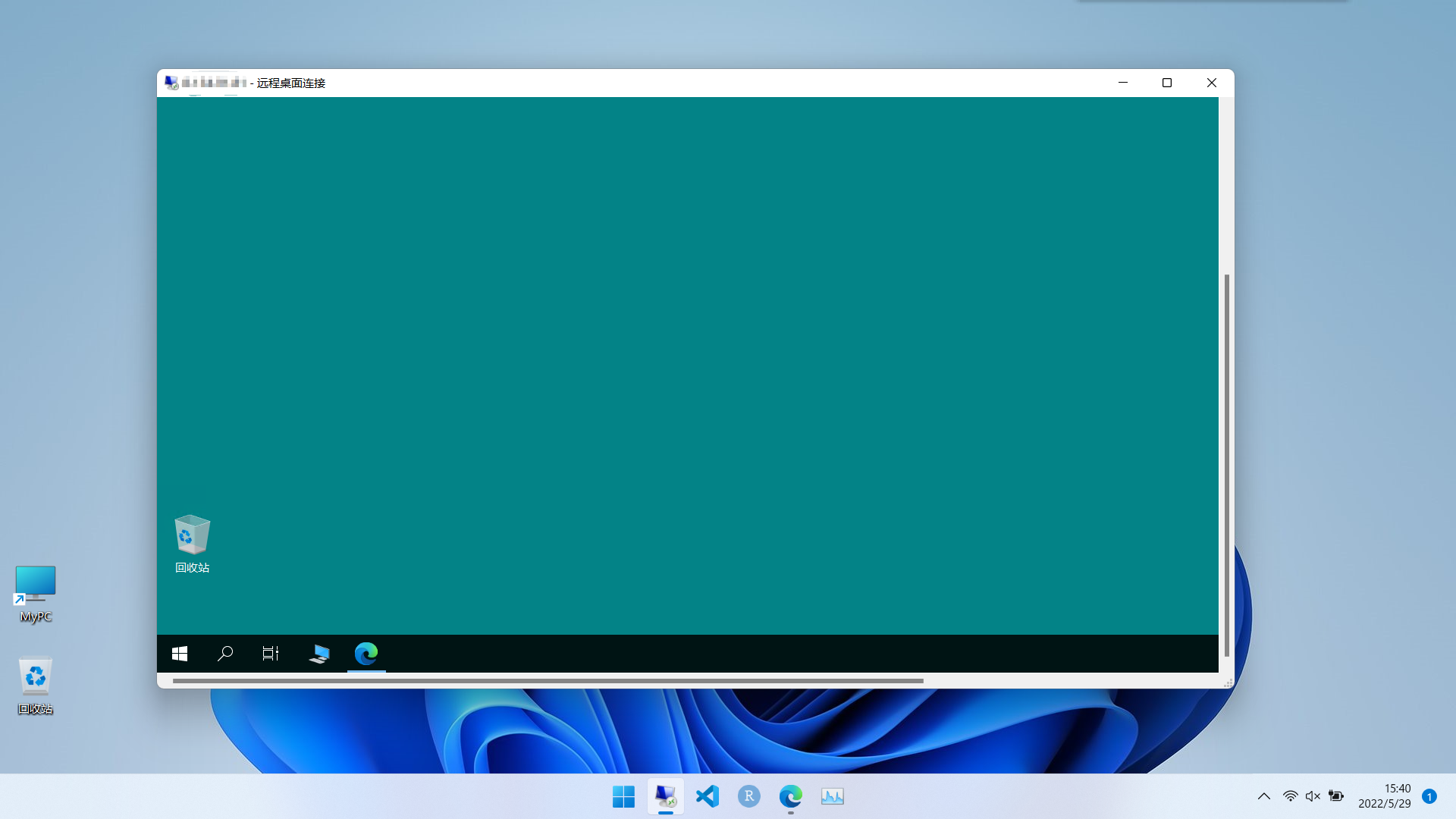Open the R app from the taskbar
This screenshot has width=1456, height=819.
click(748, 796)
